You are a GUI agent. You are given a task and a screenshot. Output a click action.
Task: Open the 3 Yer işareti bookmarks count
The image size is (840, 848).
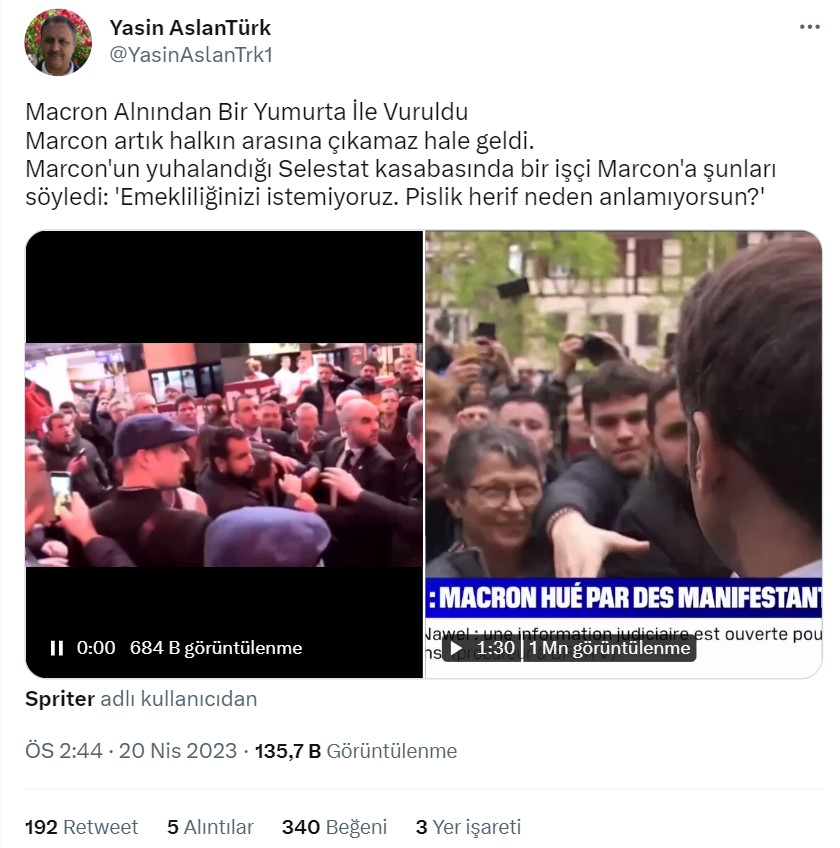[468, 827]
